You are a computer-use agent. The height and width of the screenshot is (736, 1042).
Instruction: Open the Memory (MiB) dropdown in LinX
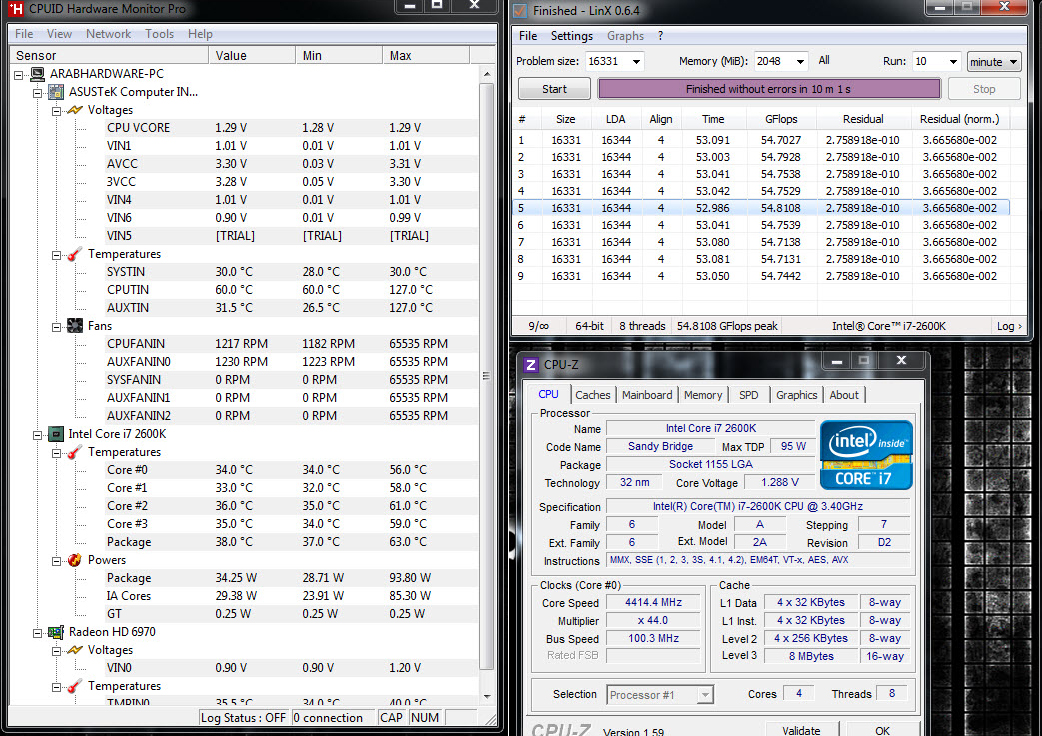pyautogui.click(x=800, y=62)
